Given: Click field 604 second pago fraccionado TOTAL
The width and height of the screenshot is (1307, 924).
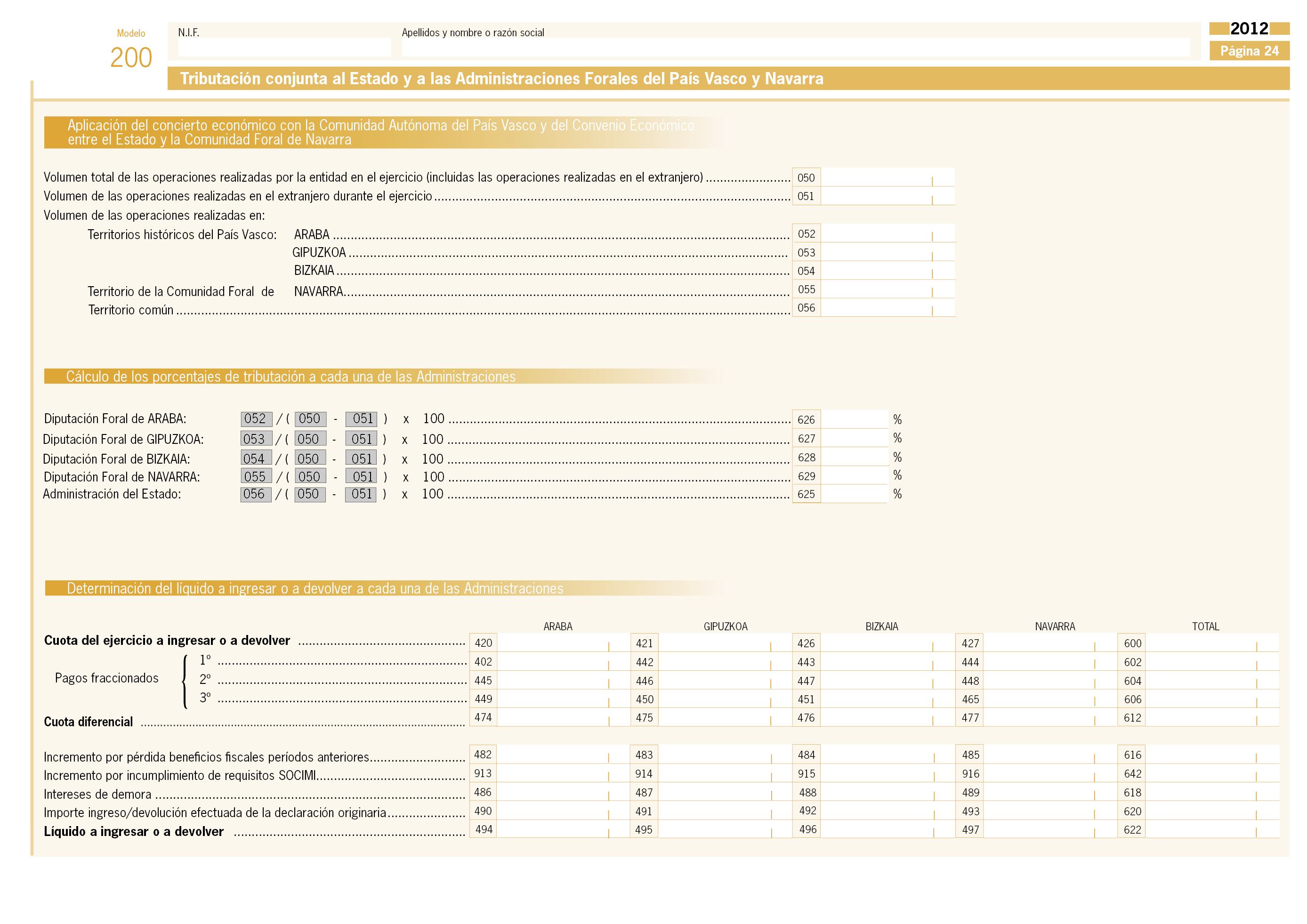Looking at the screenshot, I should click(x=1211, y=681).
